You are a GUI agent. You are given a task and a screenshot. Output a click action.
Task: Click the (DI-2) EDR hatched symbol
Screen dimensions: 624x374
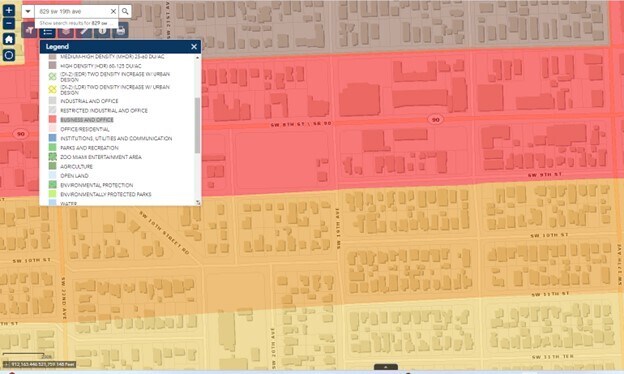(x=52, y=76)
